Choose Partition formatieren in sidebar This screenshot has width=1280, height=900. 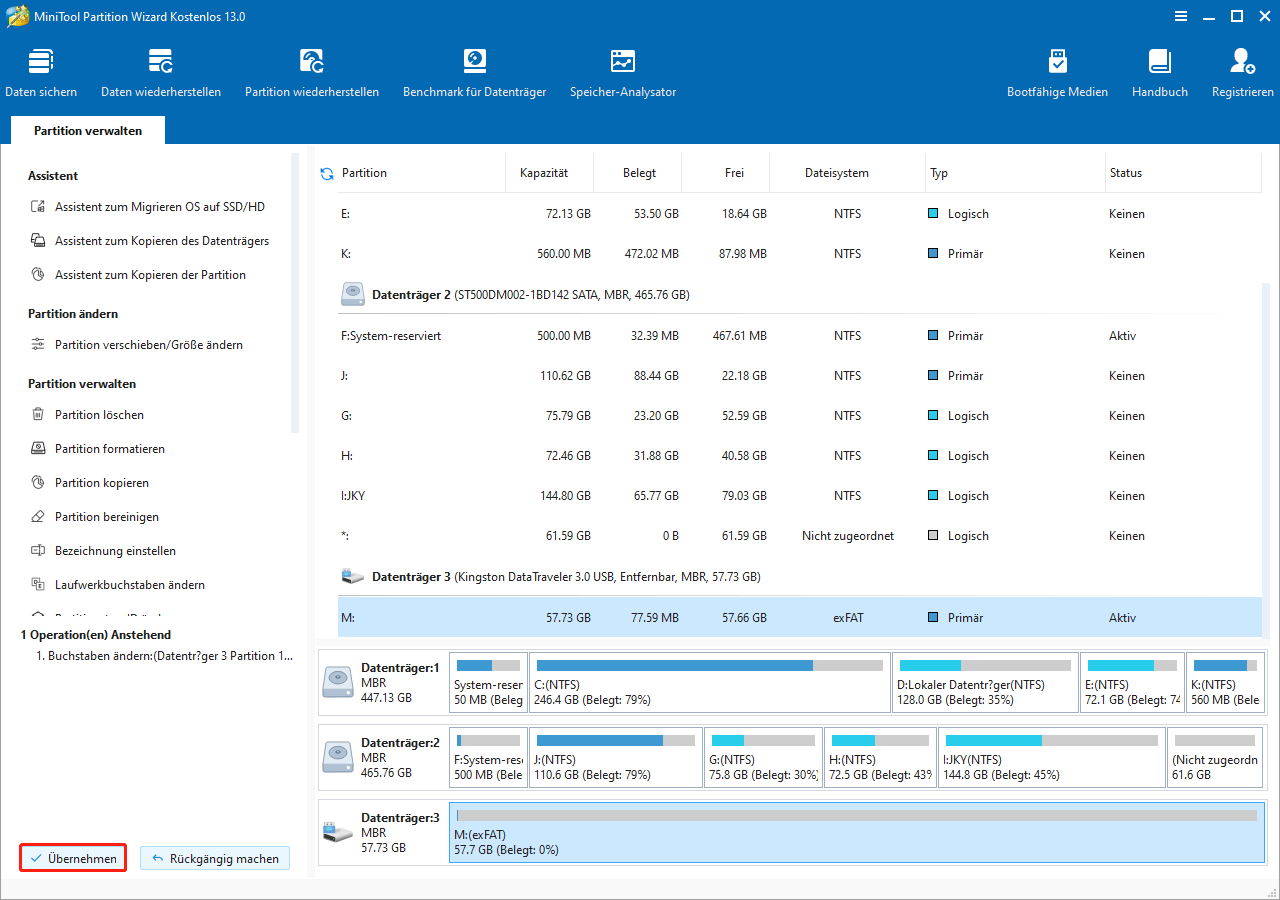point(110,449)
